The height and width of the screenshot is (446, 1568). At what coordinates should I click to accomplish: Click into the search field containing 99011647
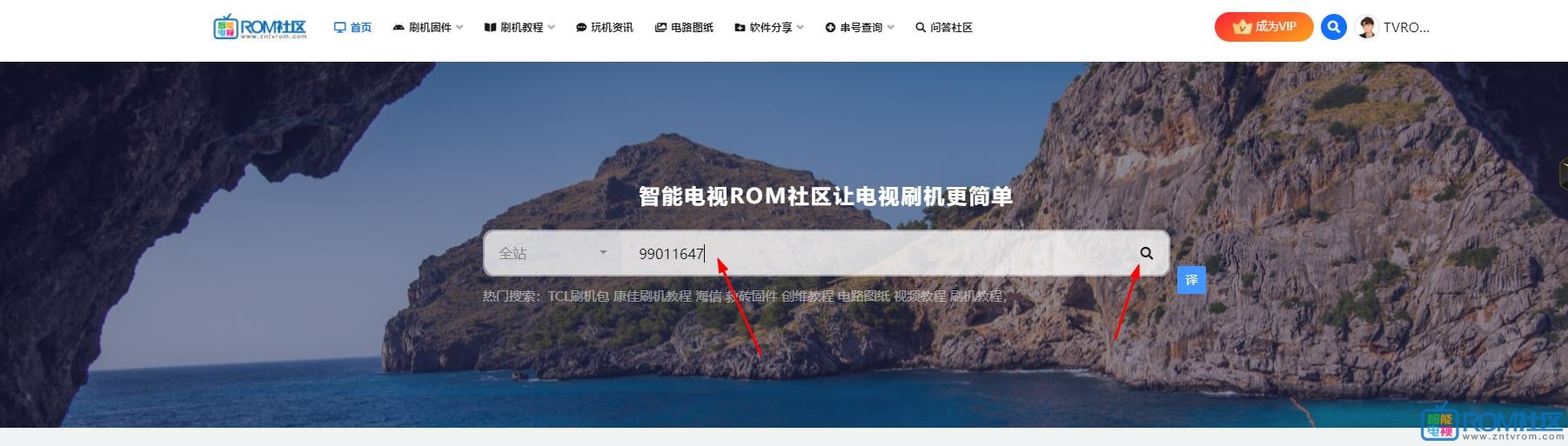(x=879, y=253)
